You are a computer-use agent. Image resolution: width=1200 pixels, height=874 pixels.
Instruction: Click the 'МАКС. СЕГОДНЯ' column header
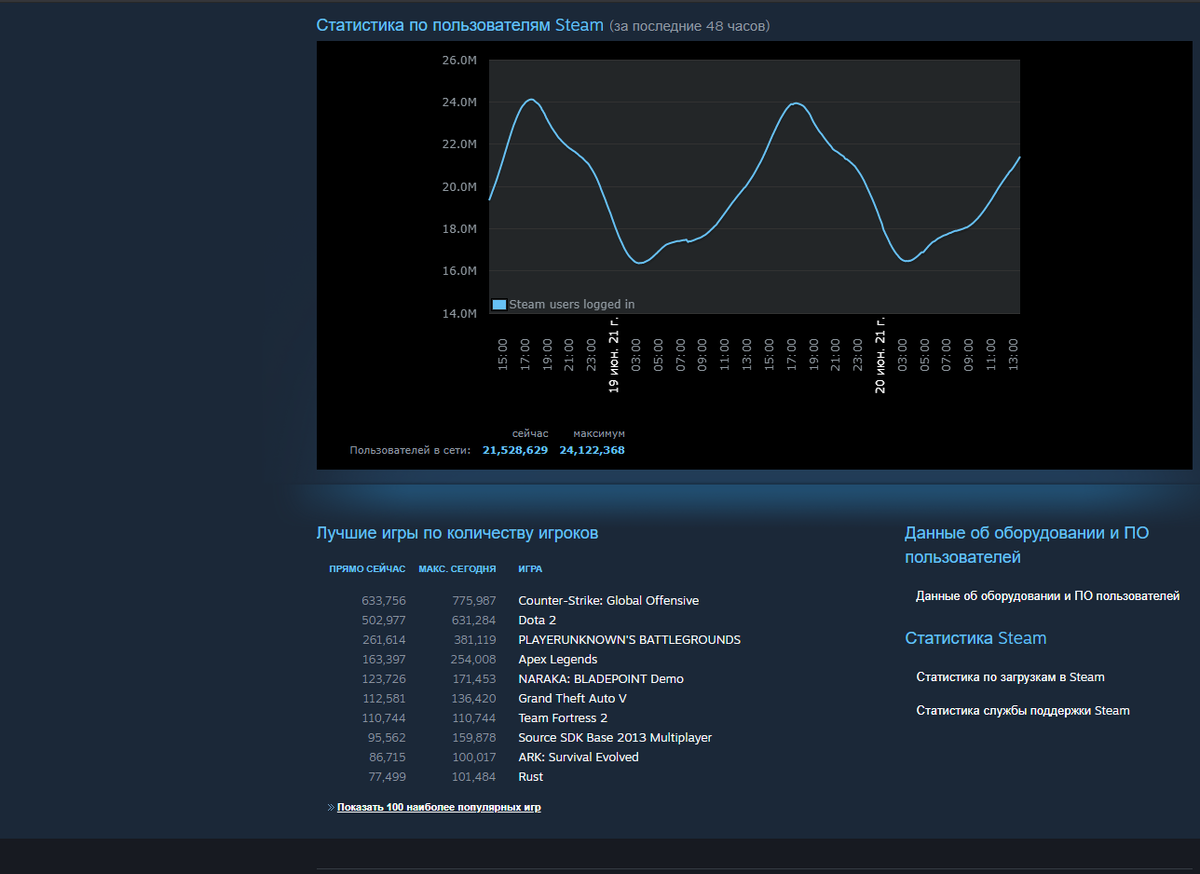click(x=457, y=569)
